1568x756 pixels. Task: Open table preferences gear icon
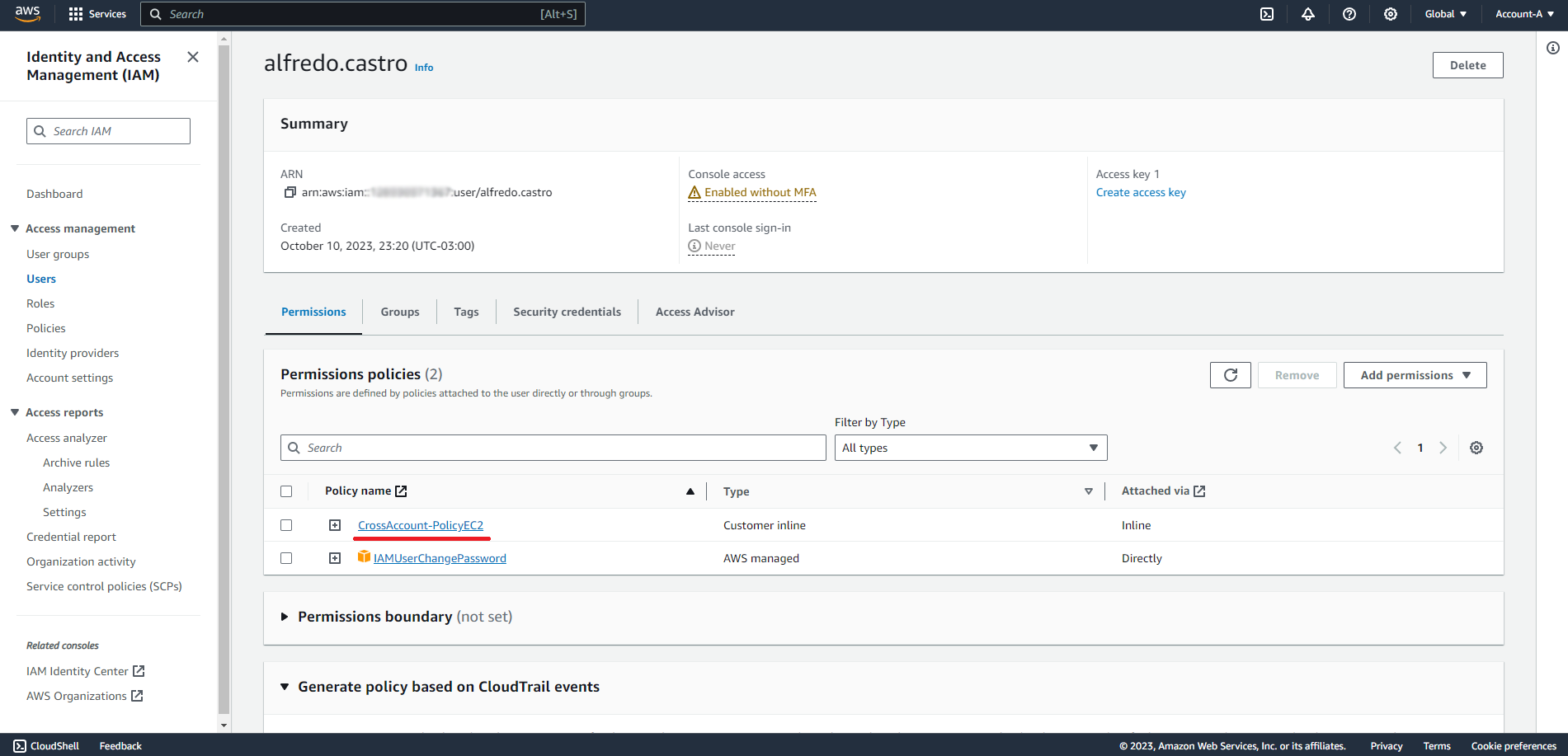pos(1476,448)
